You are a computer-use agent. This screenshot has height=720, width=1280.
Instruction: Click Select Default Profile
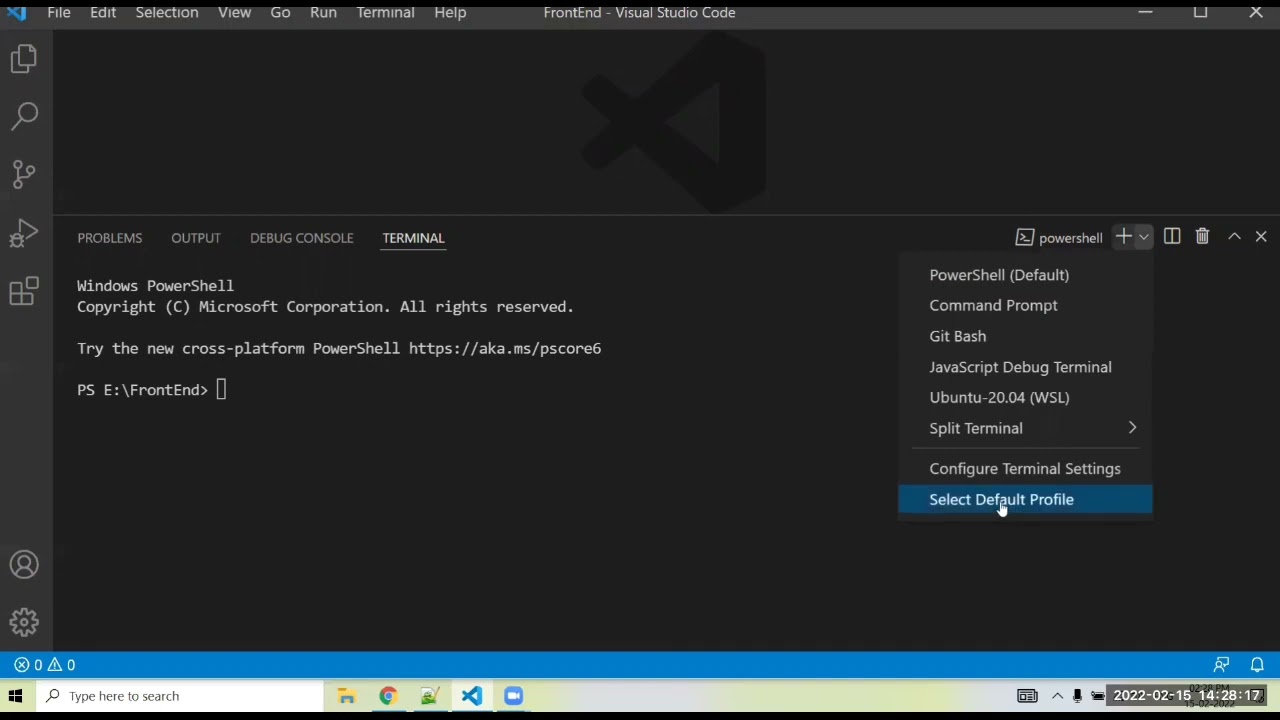pyautogui.click(x=1025, y=500)
